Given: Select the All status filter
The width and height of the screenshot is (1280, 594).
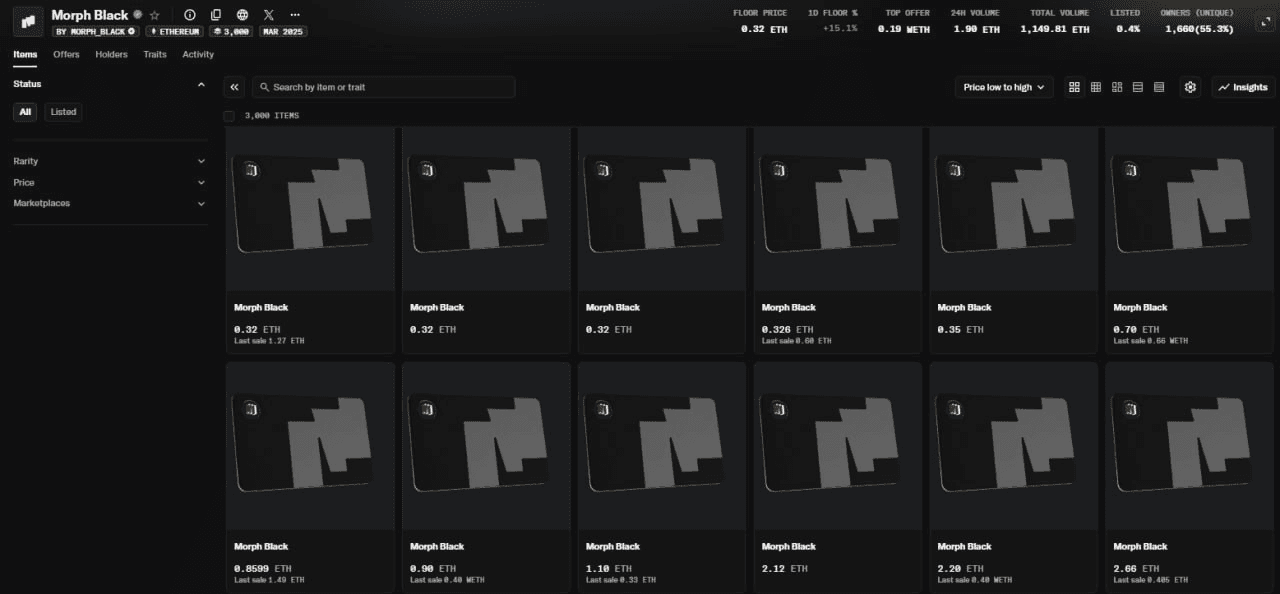Looking at the screenshot, I should point(25,112).
